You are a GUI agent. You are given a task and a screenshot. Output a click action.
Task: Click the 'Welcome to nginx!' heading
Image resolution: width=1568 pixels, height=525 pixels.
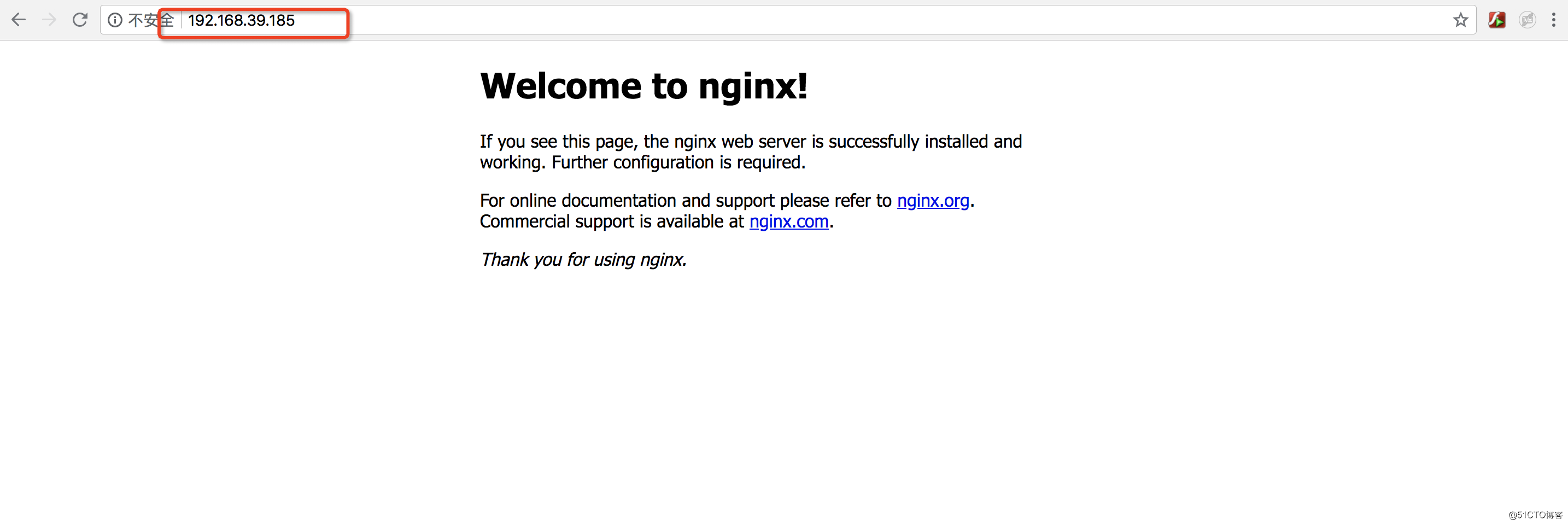643,86
